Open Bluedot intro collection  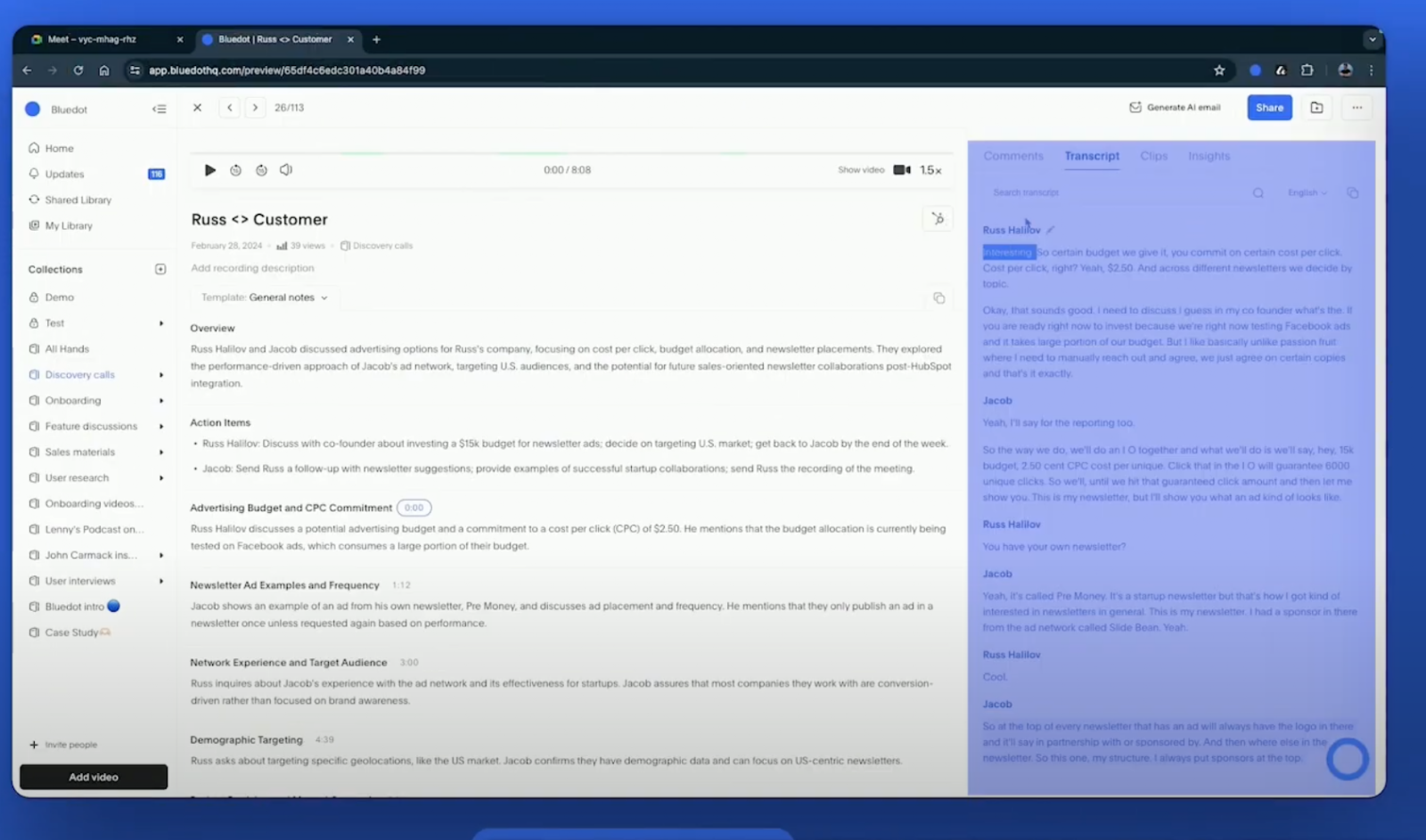coord(75,607)
